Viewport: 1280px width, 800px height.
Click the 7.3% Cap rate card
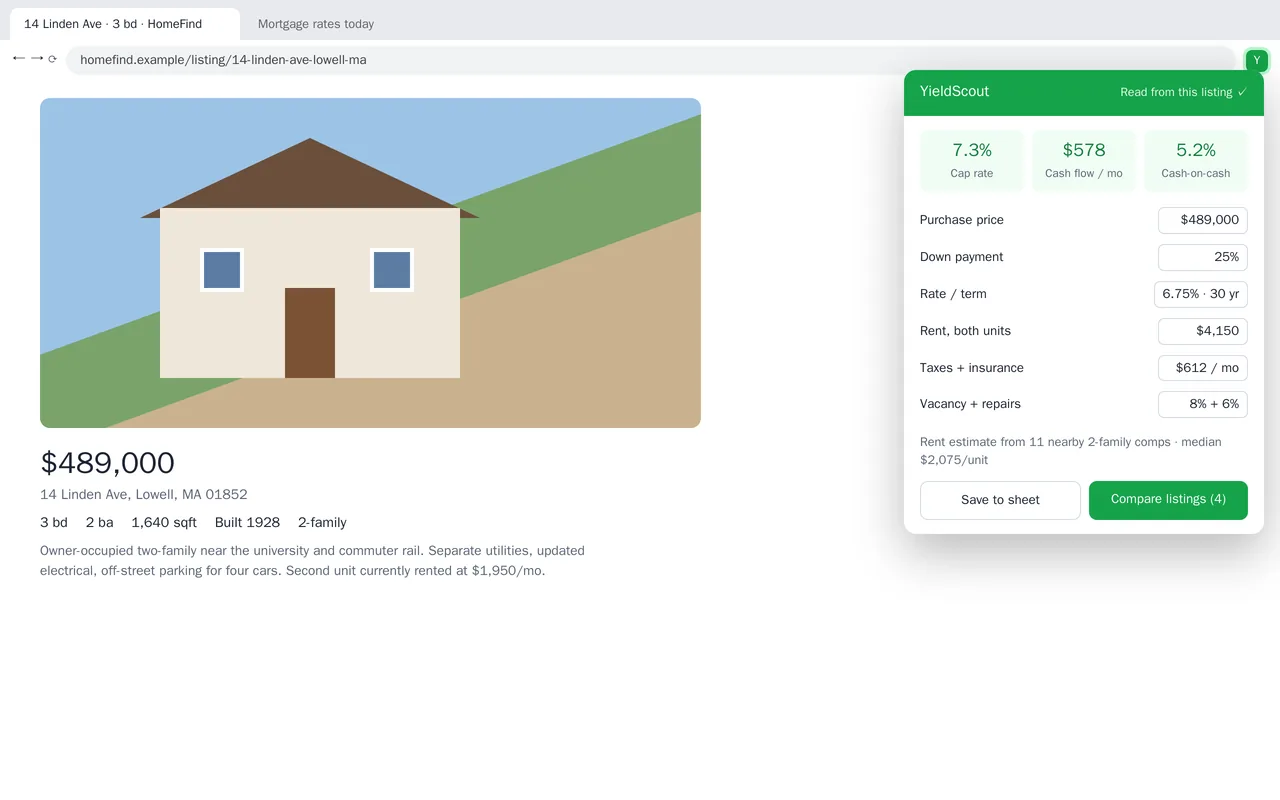(972, 161)
